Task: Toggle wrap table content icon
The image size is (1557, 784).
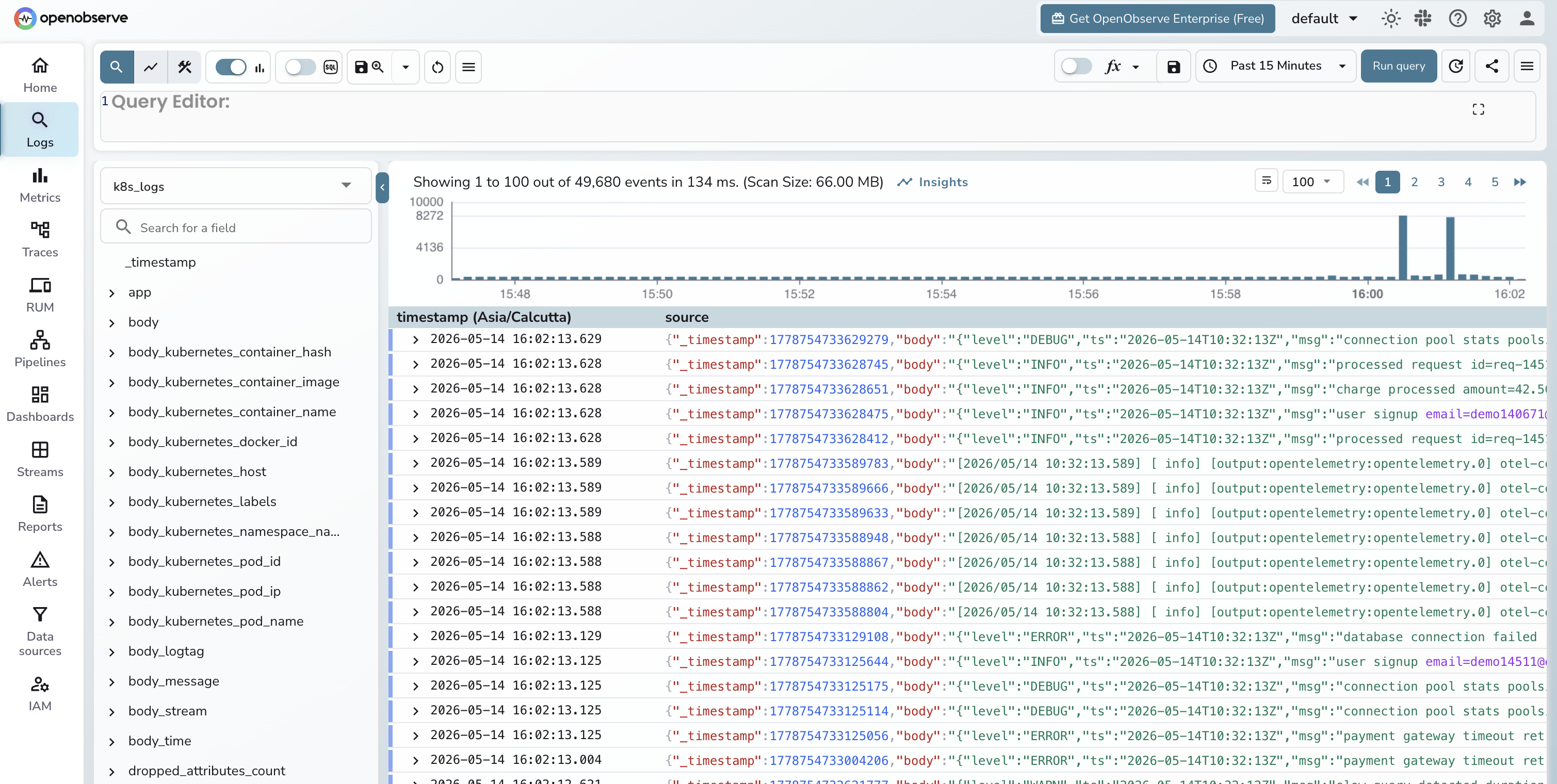Action: (1266, 182)
